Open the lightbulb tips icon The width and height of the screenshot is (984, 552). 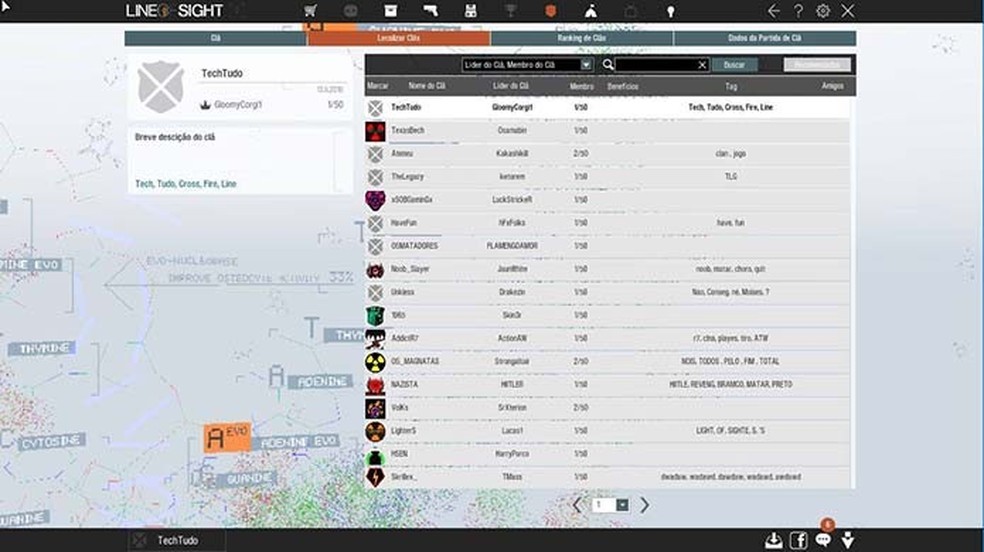(x=670, y=11)
